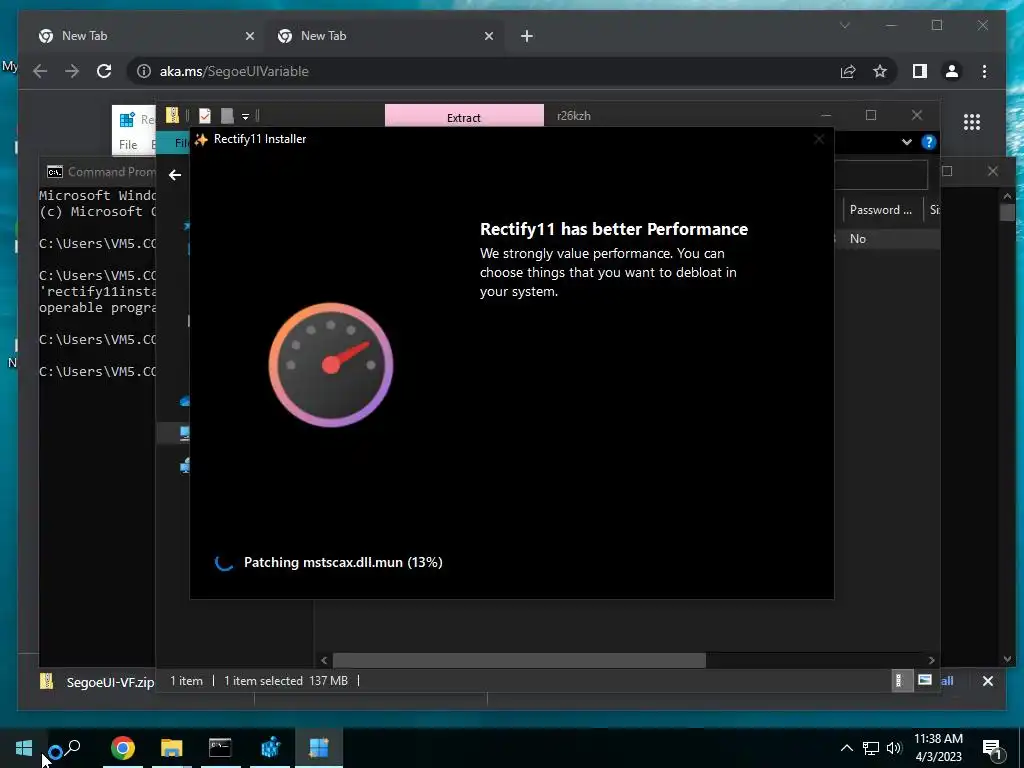Open a new Chrome tab
This screenshot has height=768, width=1024.
click(x=527, y=37)
